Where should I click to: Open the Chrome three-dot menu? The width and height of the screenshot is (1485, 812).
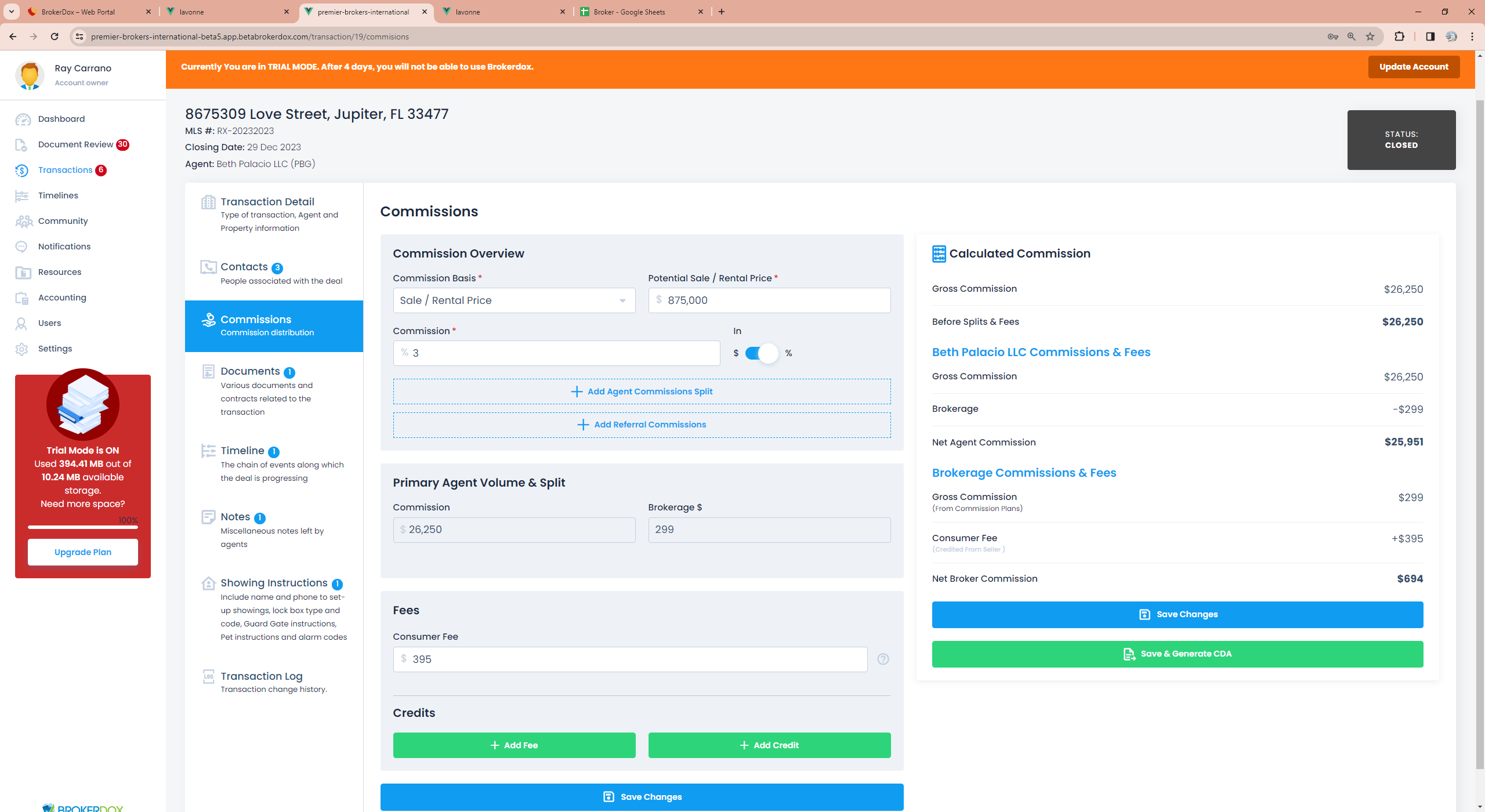click(x=1472, y=37)
